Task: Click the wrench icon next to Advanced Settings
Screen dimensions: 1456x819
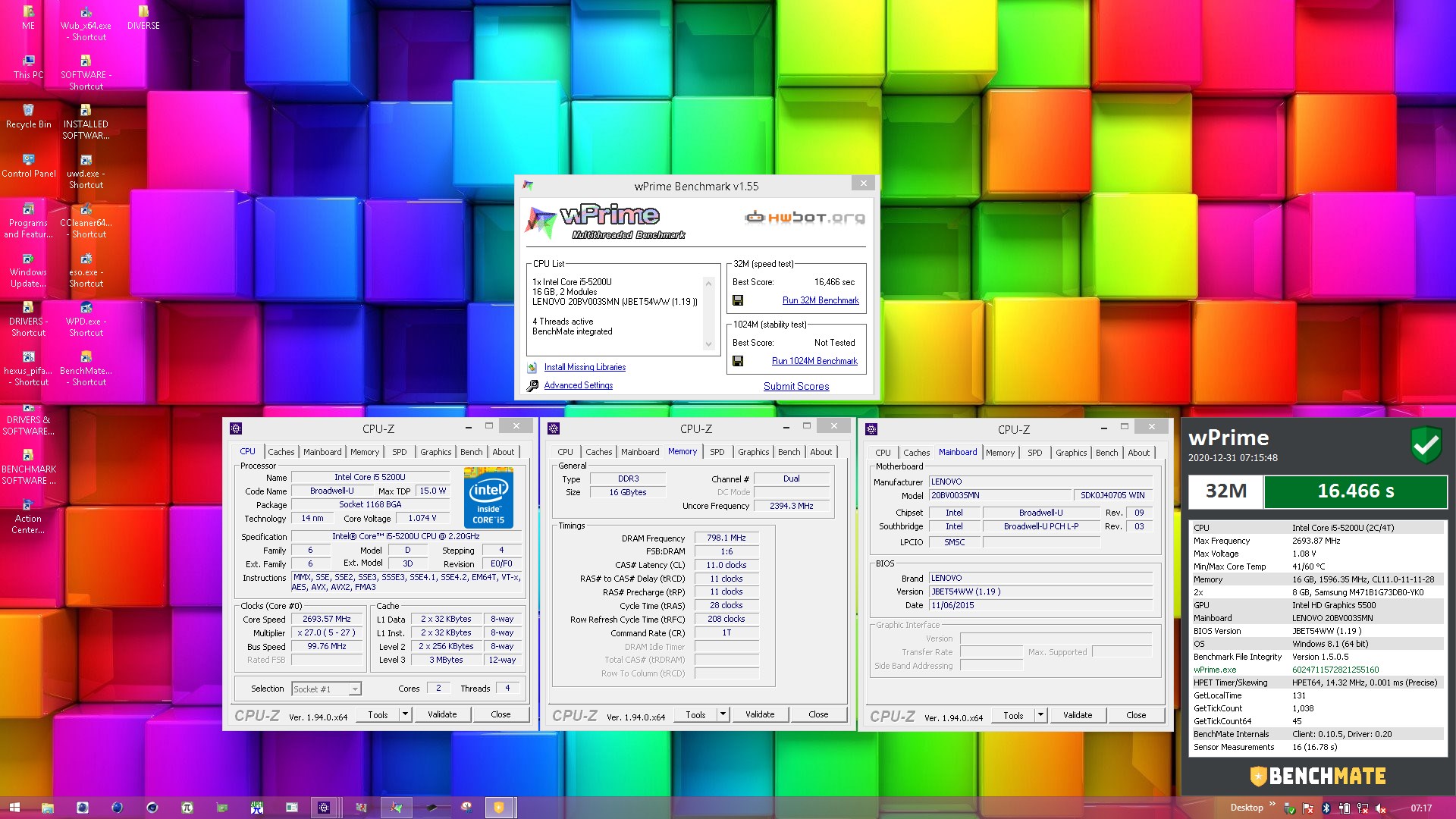Action: tap(532, 385)
